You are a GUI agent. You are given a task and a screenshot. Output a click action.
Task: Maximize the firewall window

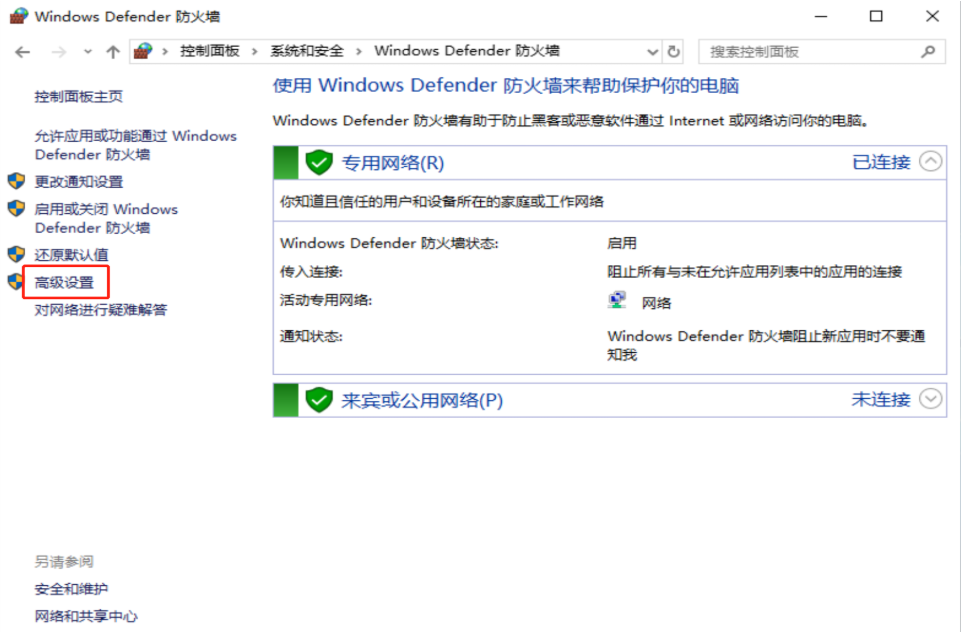[x=876, y=17]
